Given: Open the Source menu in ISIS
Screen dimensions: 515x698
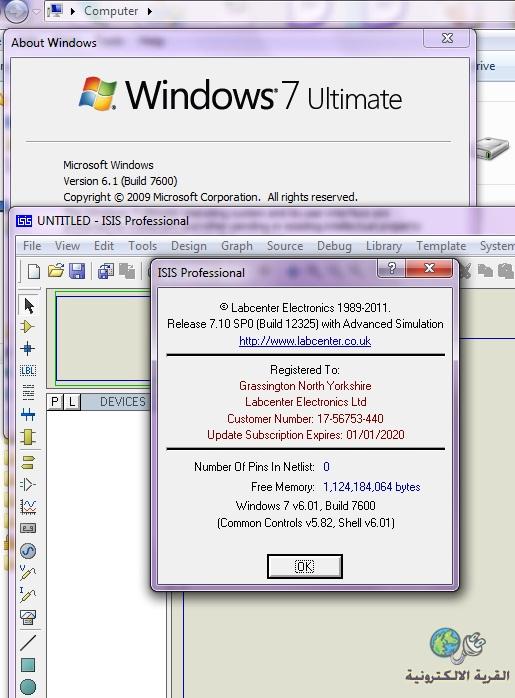Looking at the screenshot, I should tap(285, 246).
